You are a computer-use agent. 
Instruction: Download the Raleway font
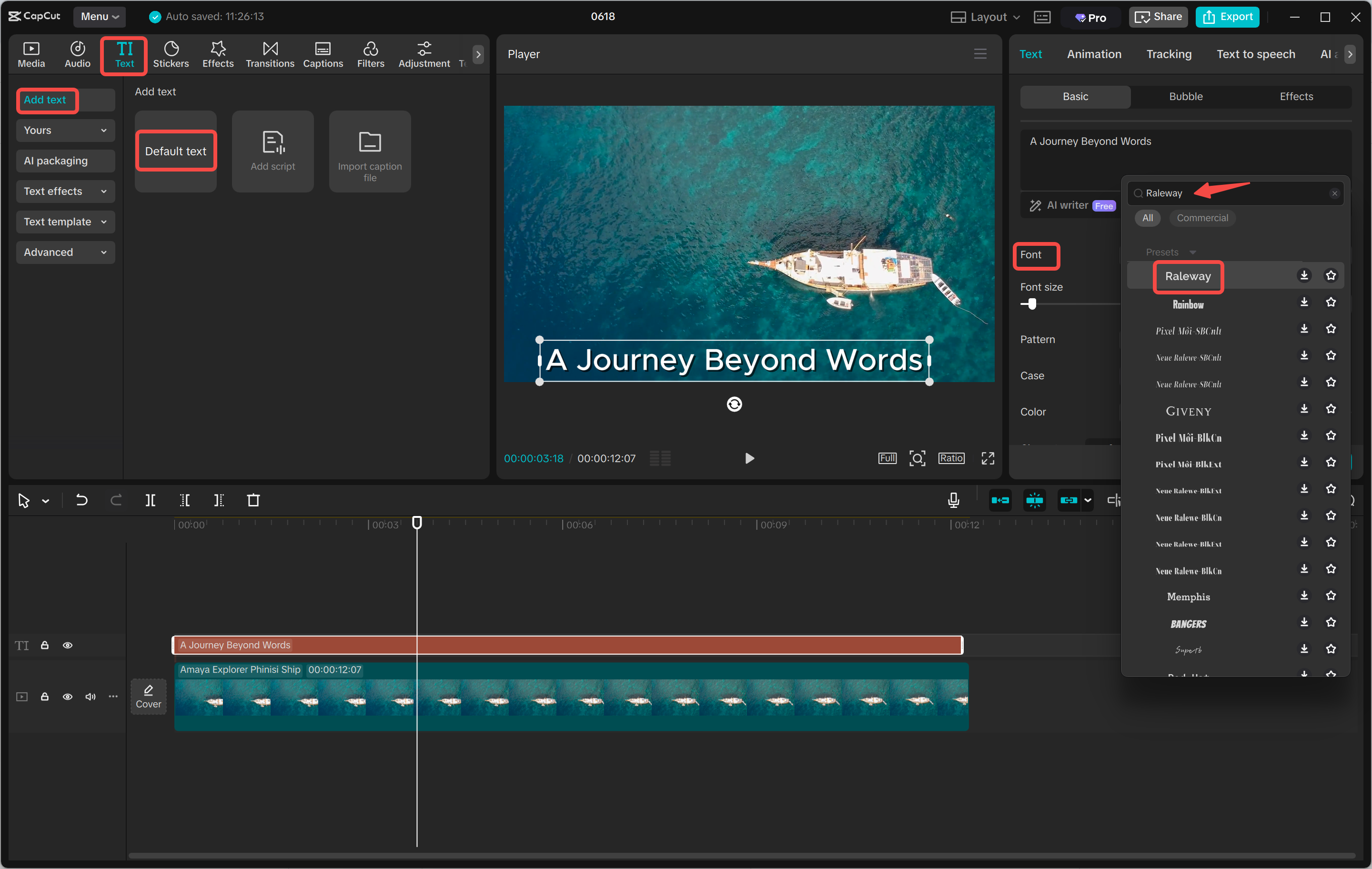1304,275
